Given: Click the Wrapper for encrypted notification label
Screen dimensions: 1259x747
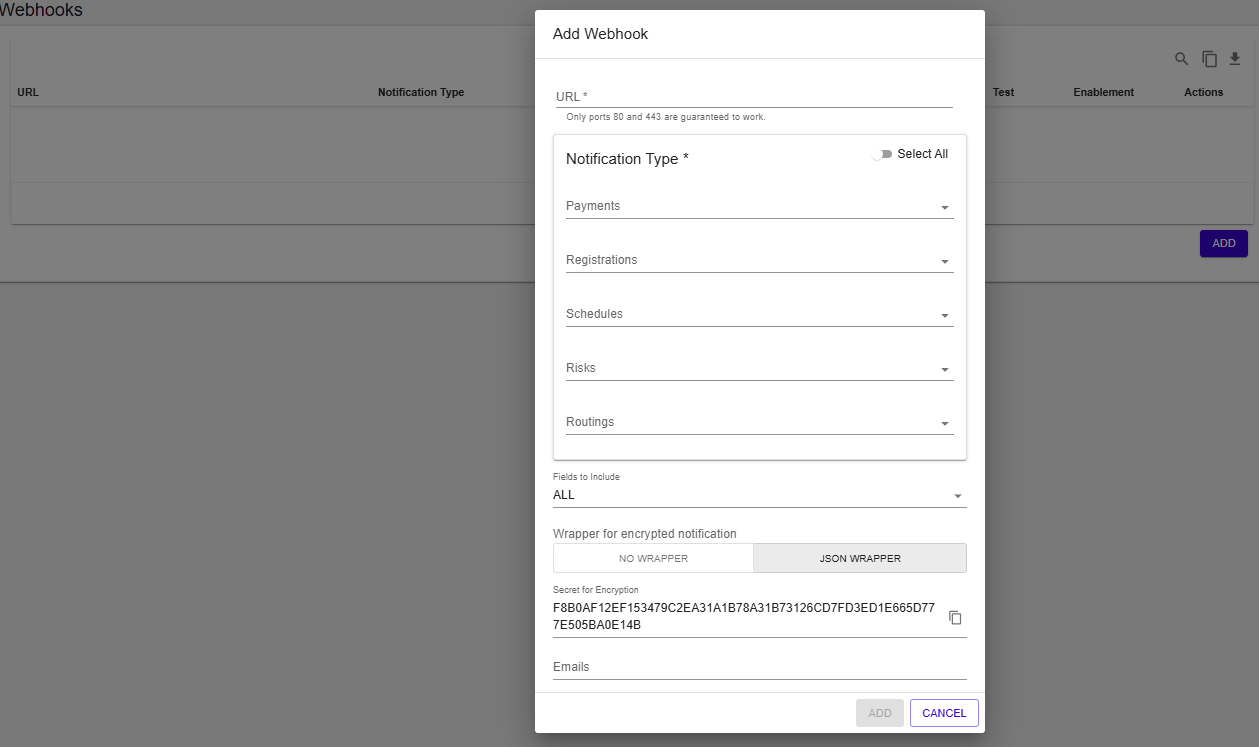Looking at the screenshot, I should click(645, 533).
